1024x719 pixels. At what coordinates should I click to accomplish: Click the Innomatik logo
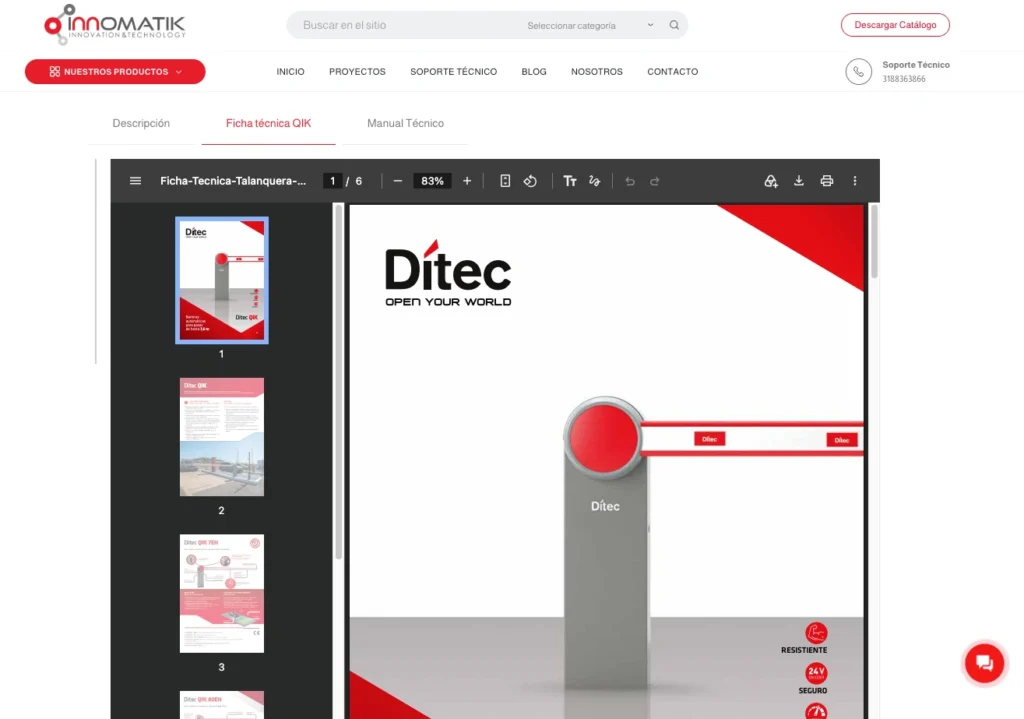pos(115,24)
